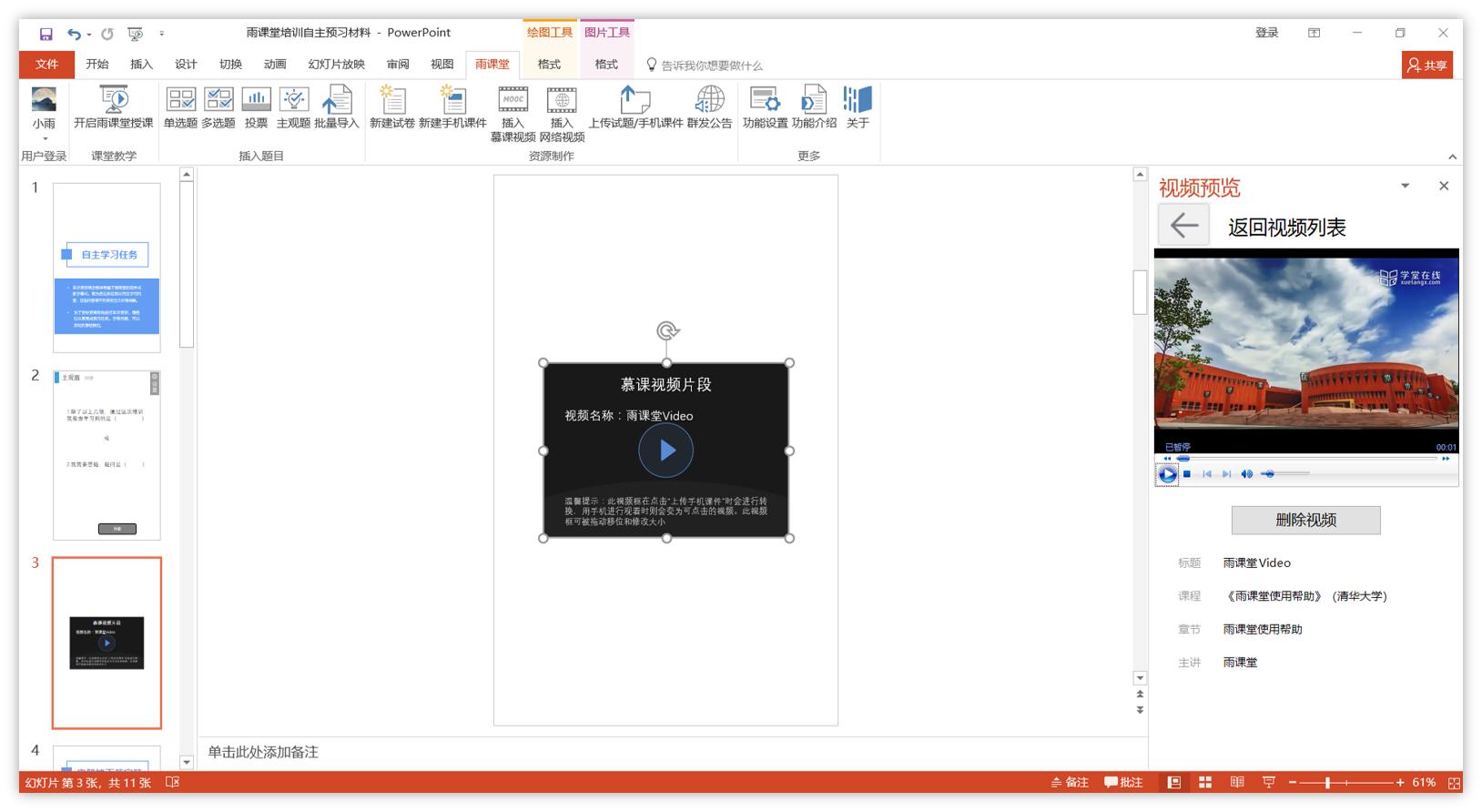Insert a 投票 poll
Image resolution: width=1482 pixels, height=812 pixels.
tap(257, 108)
